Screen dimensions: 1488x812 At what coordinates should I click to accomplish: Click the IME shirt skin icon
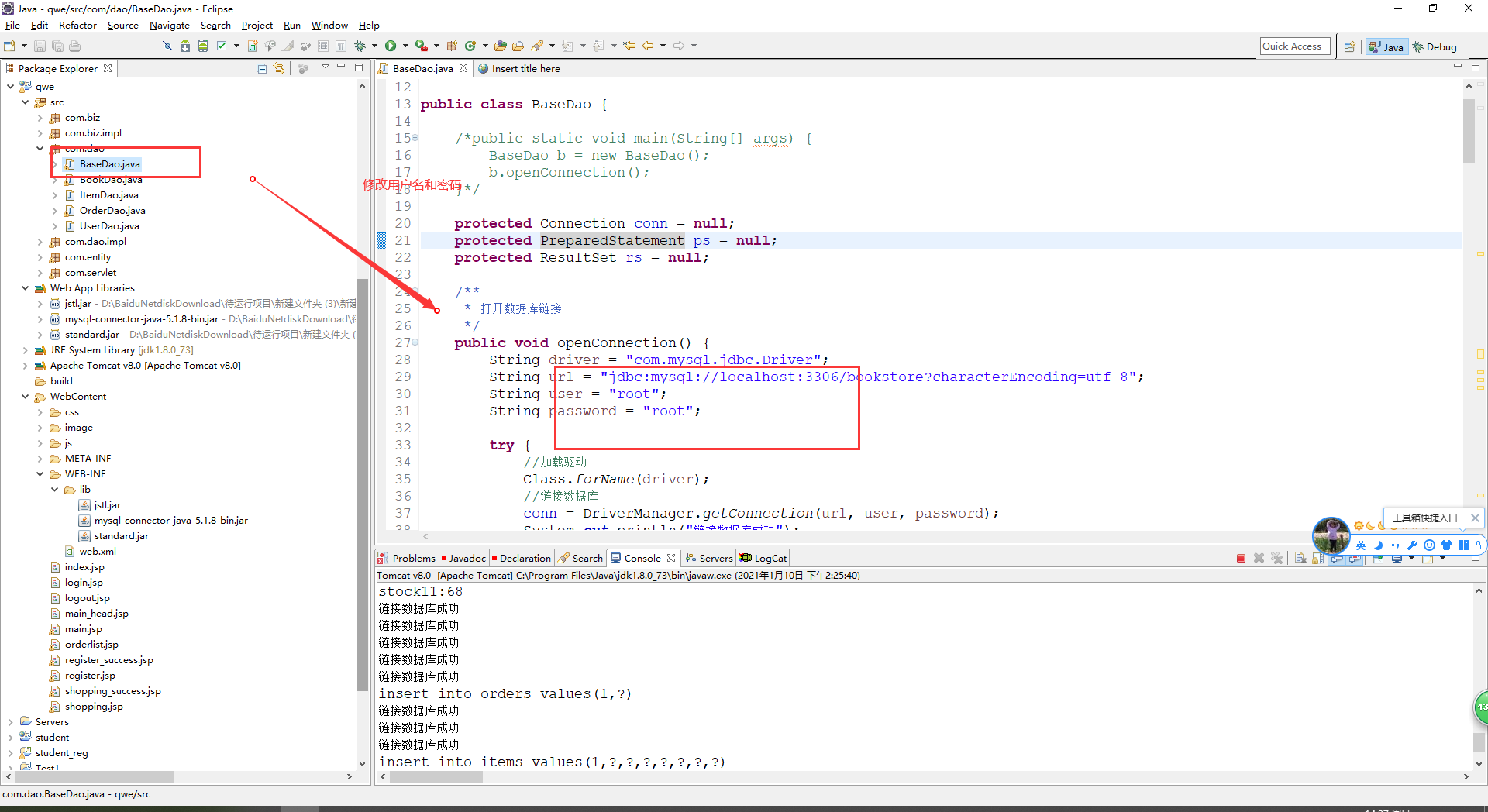[1446, 545]
